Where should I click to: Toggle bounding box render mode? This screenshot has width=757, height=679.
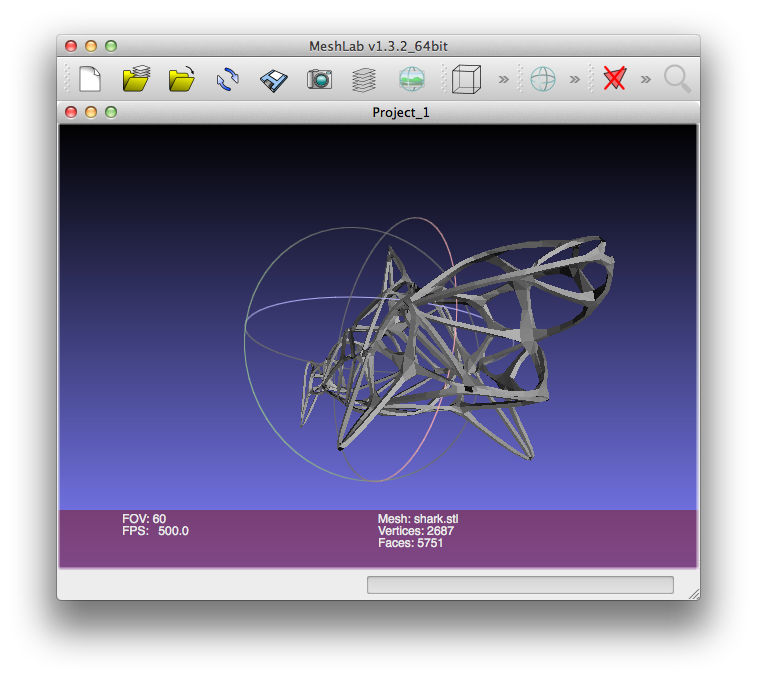tap(466, 79)
